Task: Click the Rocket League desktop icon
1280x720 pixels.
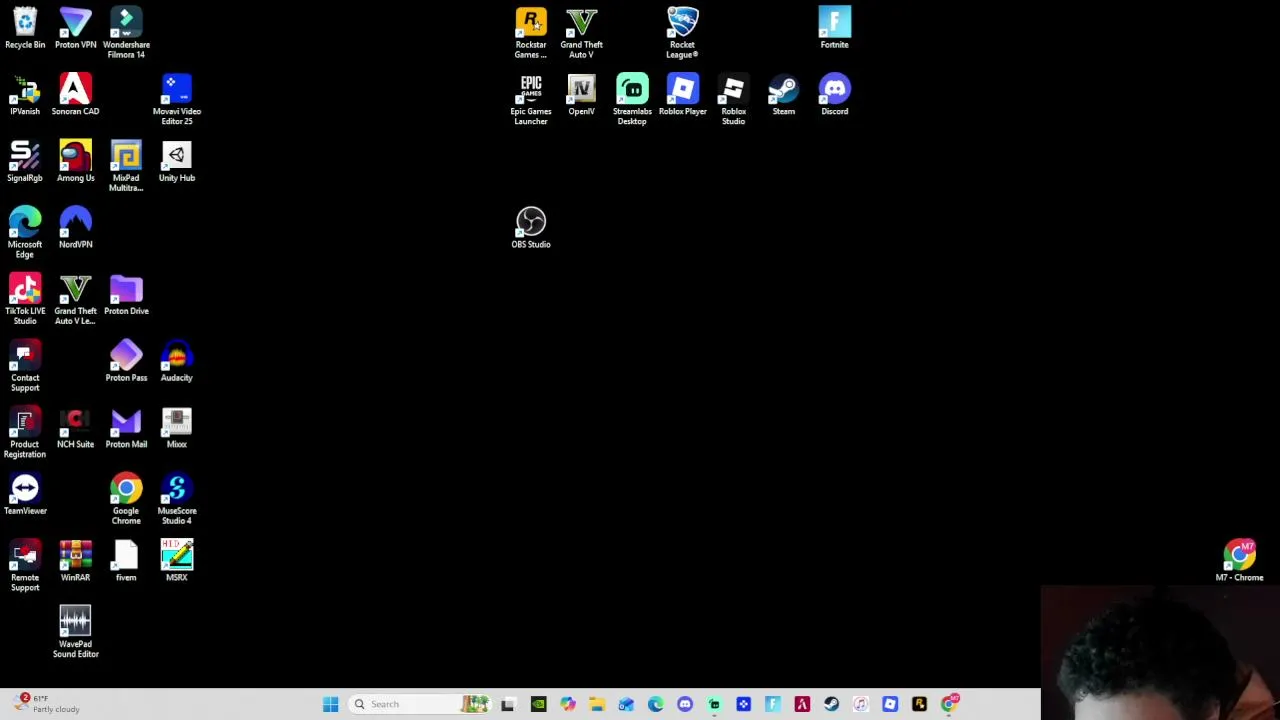Action: click(x=683, y=33)
